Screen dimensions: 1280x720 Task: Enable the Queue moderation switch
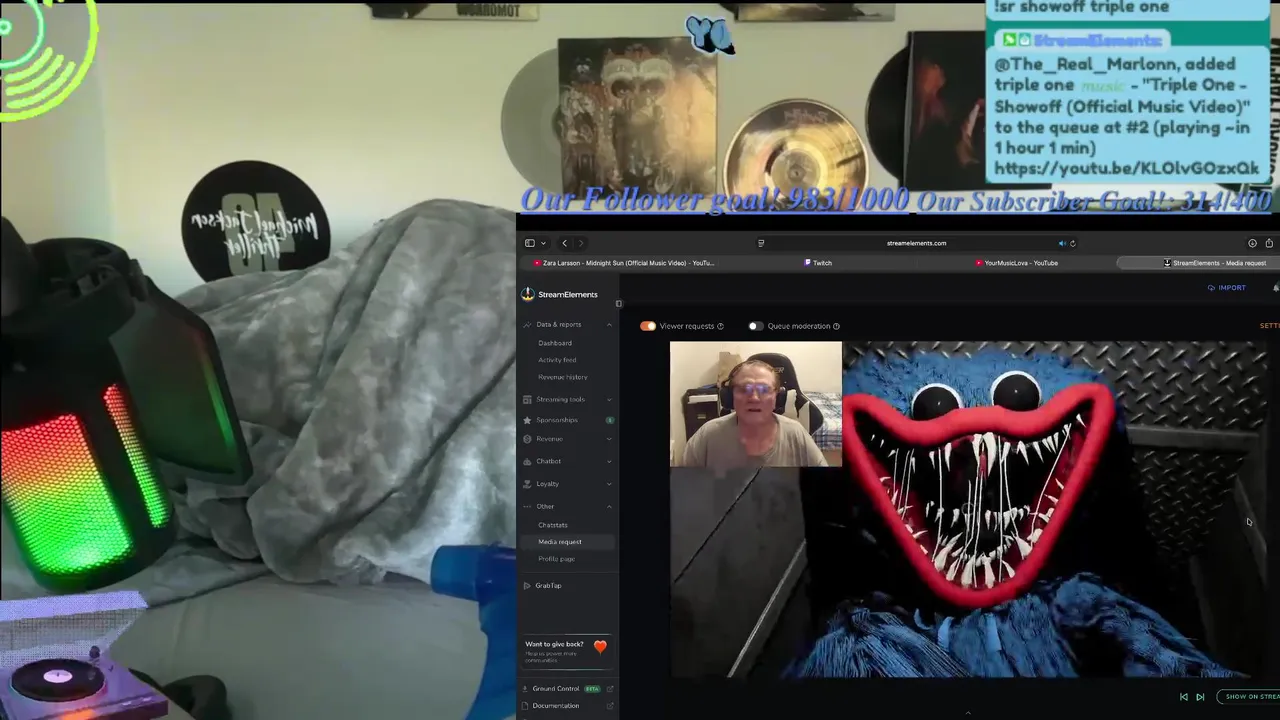[755, 326]
